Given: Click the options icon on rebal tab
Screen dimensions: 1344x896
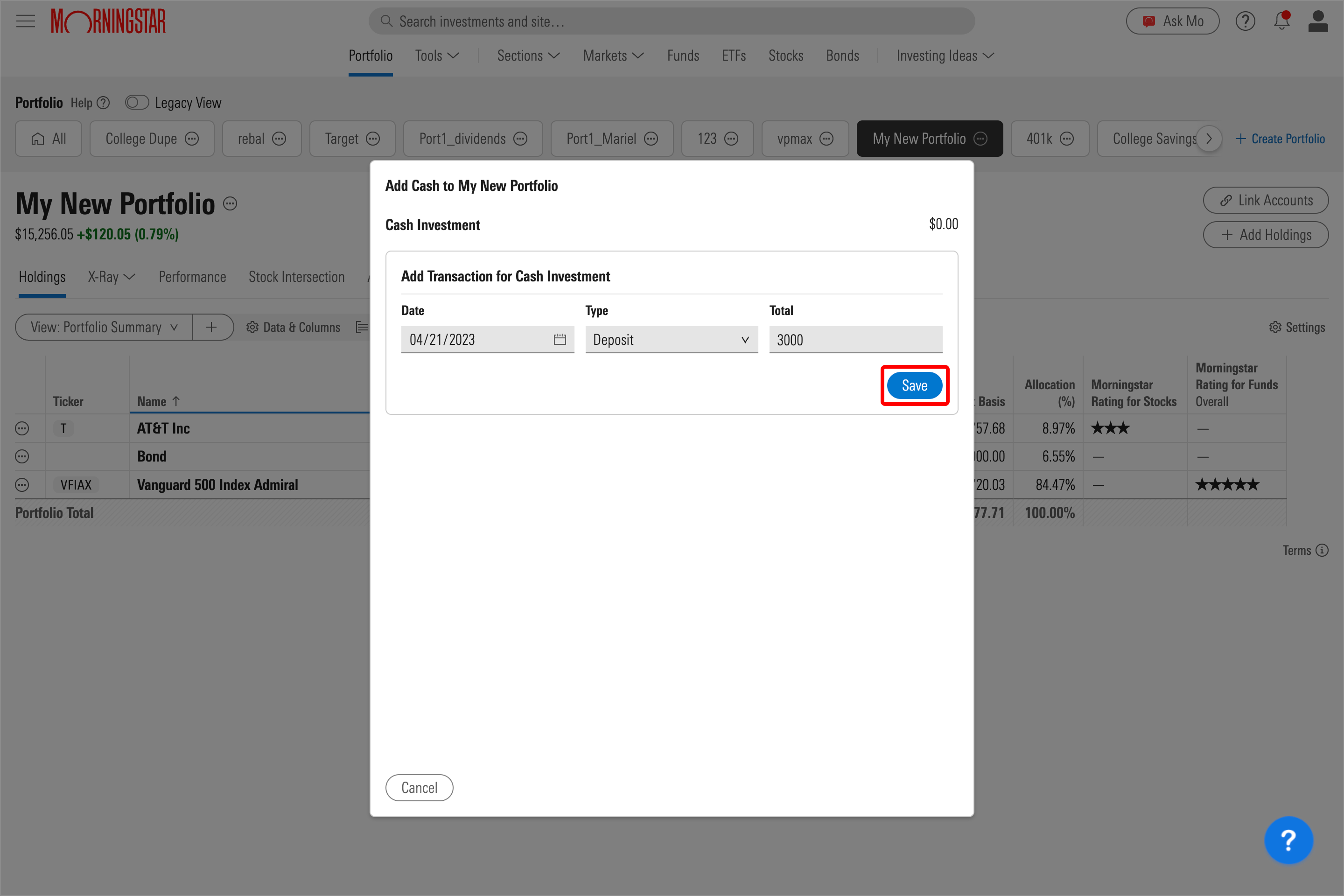Looking at the screenshot, I should point(279,139).
